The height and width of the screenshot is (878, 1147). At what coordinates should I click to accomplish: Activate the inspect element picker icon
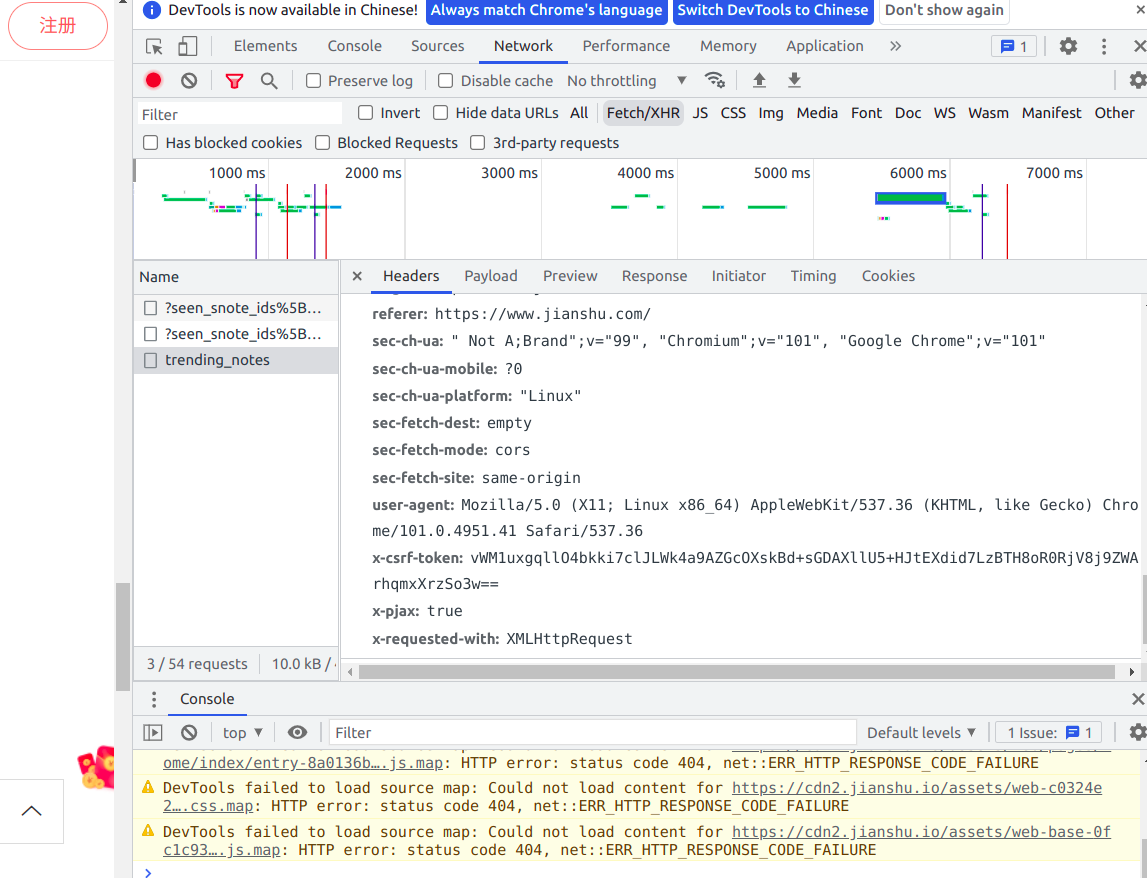click(x=154, y=46)
